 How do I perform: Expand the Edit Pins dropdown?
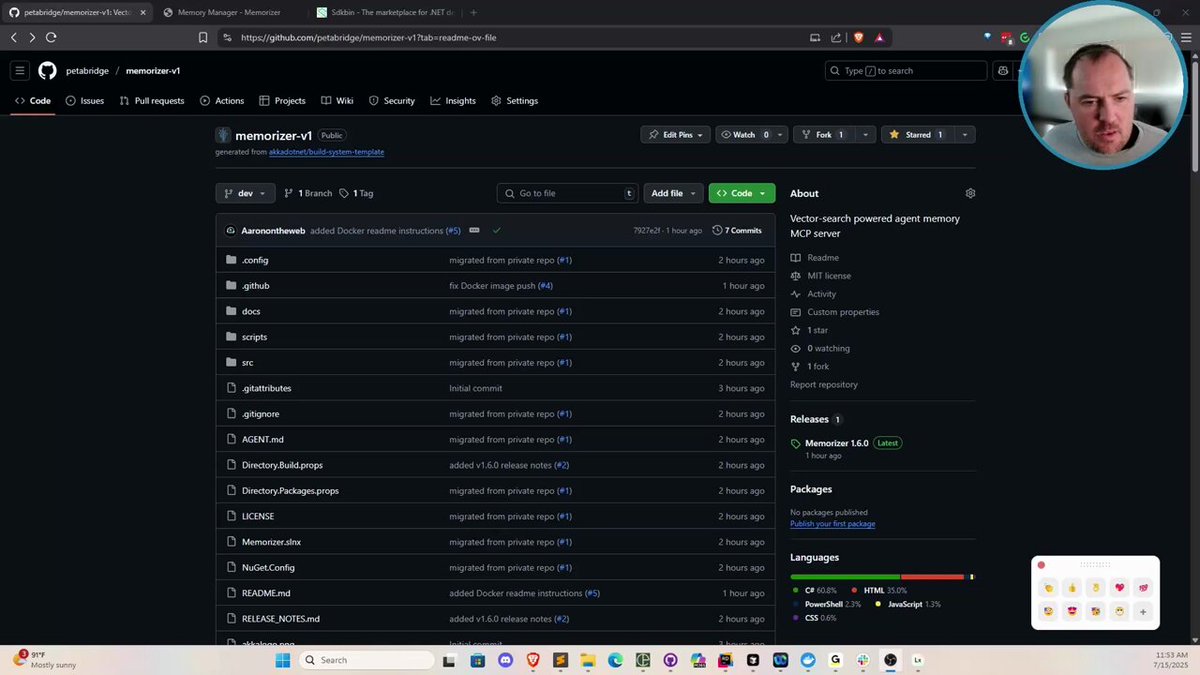(675, 134)
